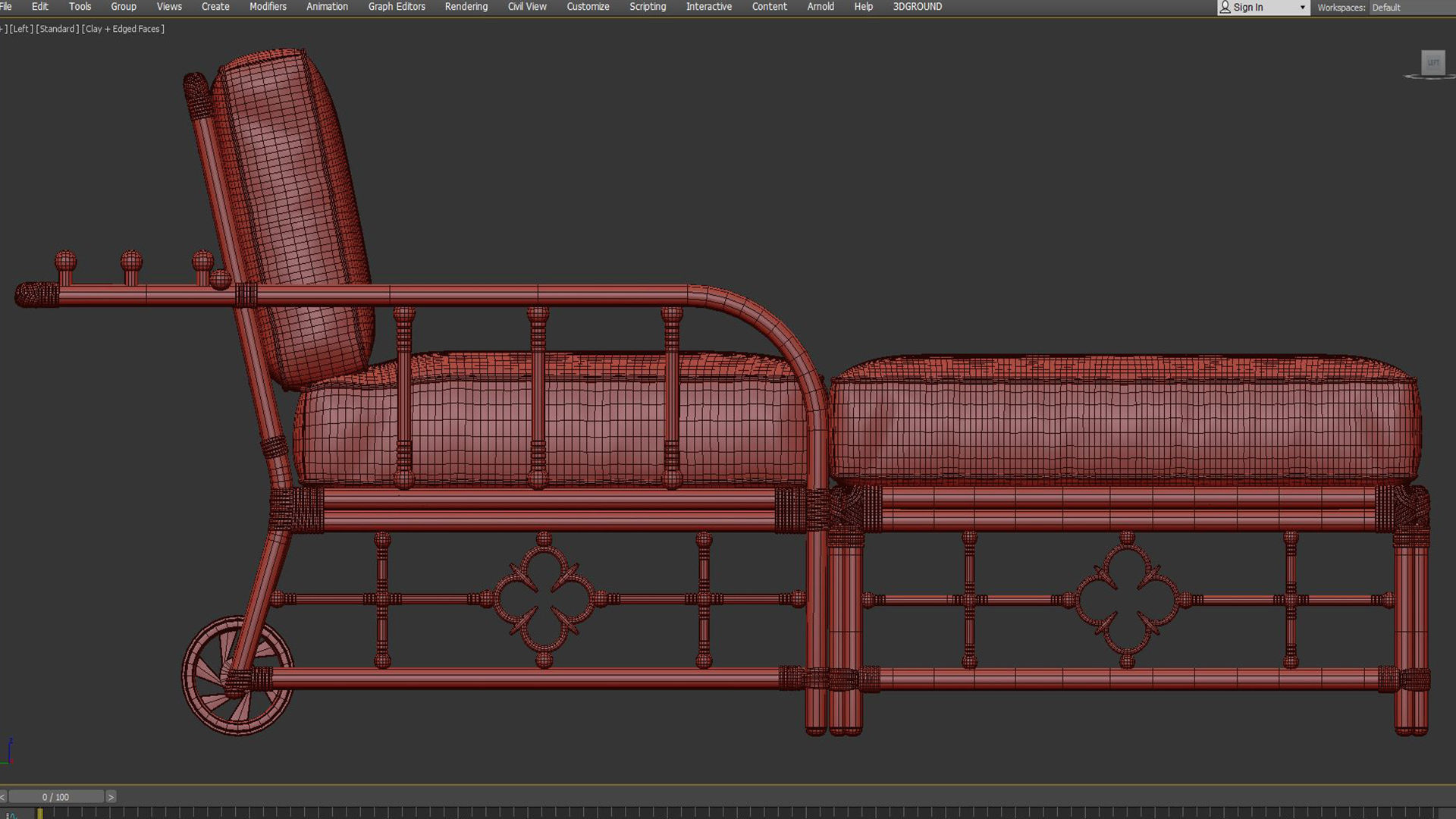The image size is (1456, 819).
Task: Click the mini curve editor icon
Action: coord(11,815)
